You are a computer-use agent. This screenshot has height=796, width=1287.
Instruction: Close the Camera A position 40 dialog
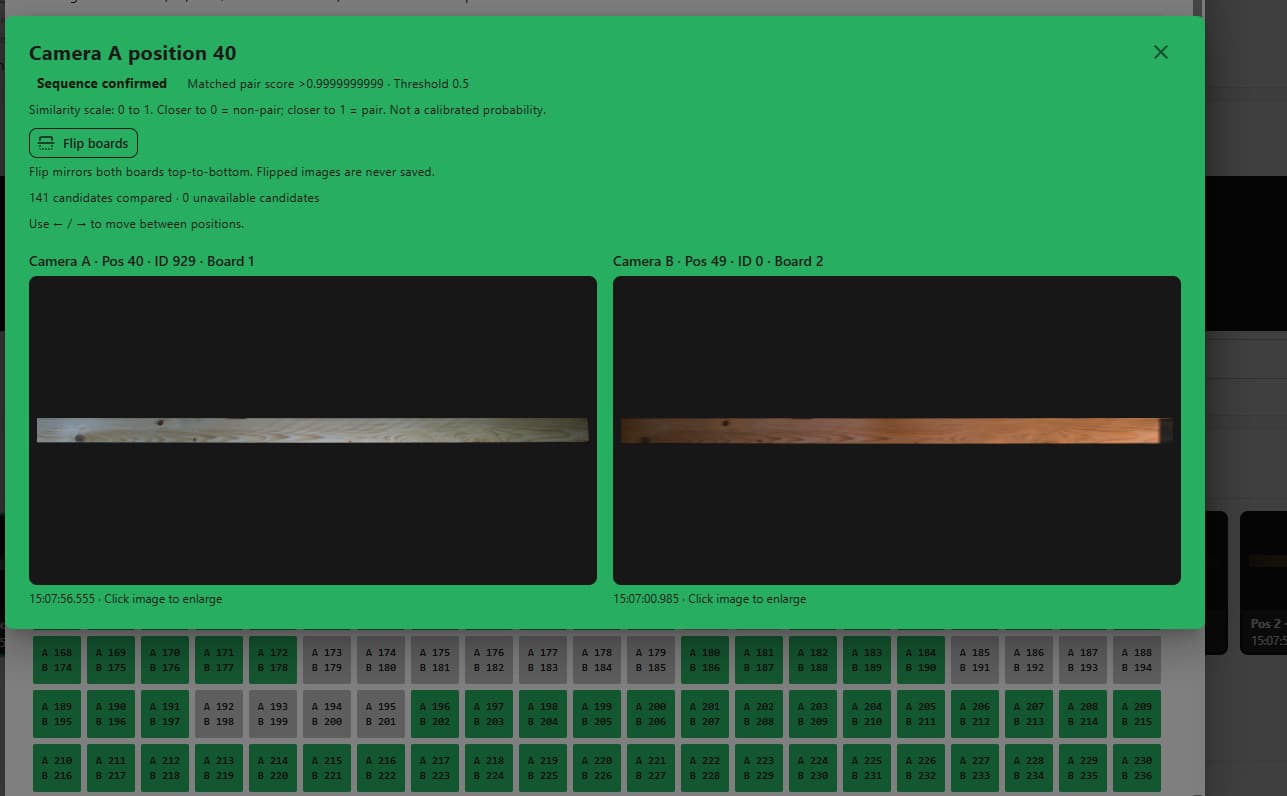click(x=1160, y=52)
